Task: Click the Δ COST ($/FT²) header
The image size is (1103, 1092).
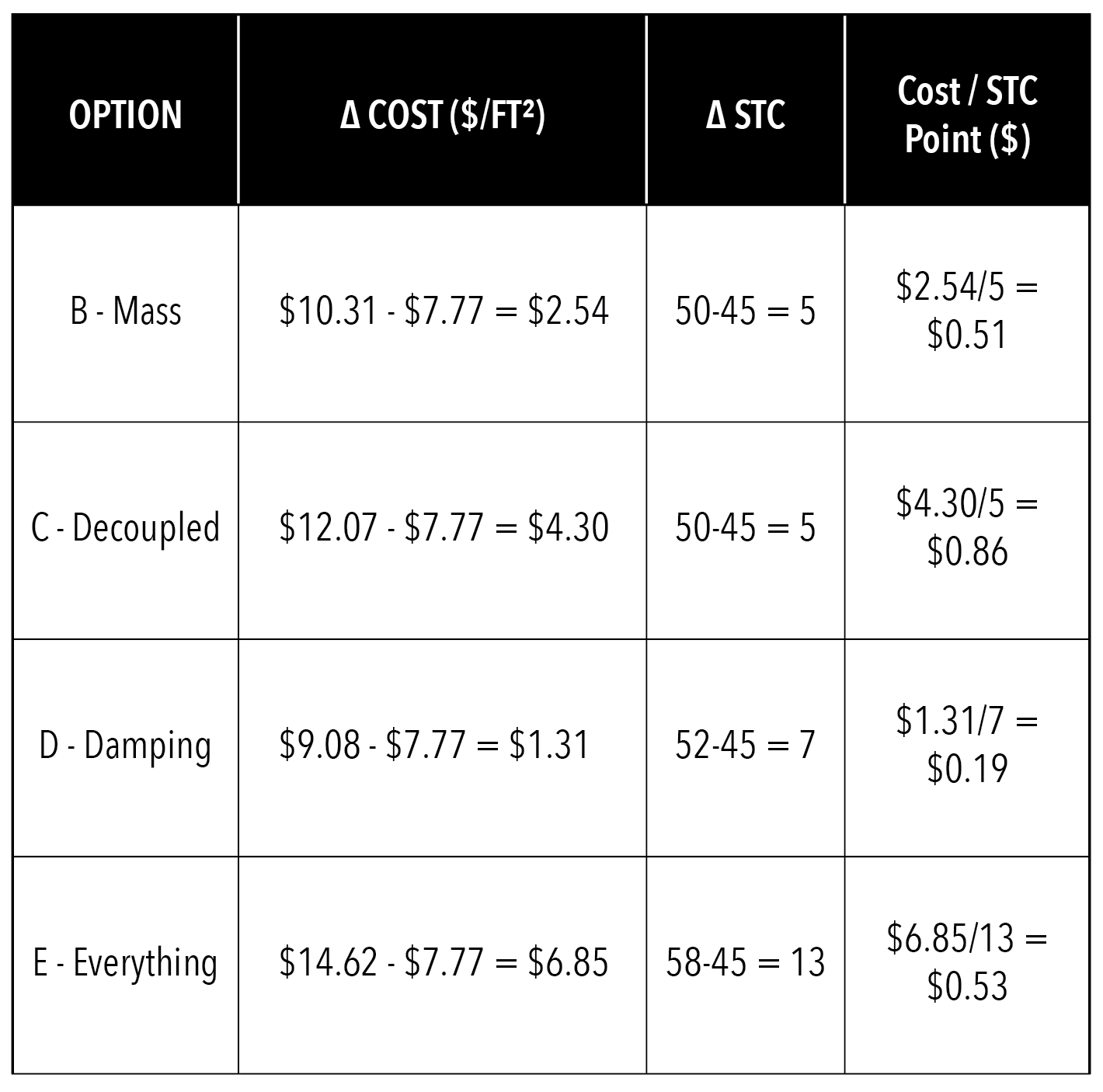Action: pos(443,114)
